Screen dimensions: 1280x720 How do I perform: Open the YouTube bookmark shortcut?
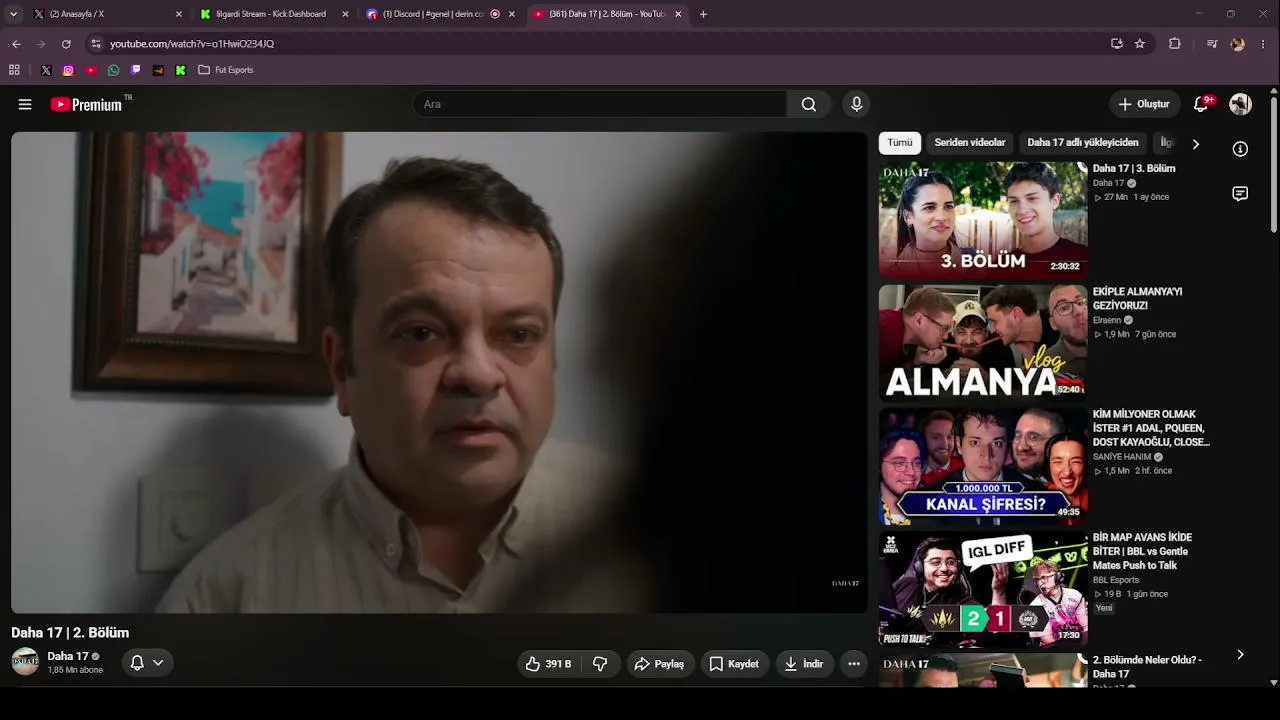click(x=91, y=70)
